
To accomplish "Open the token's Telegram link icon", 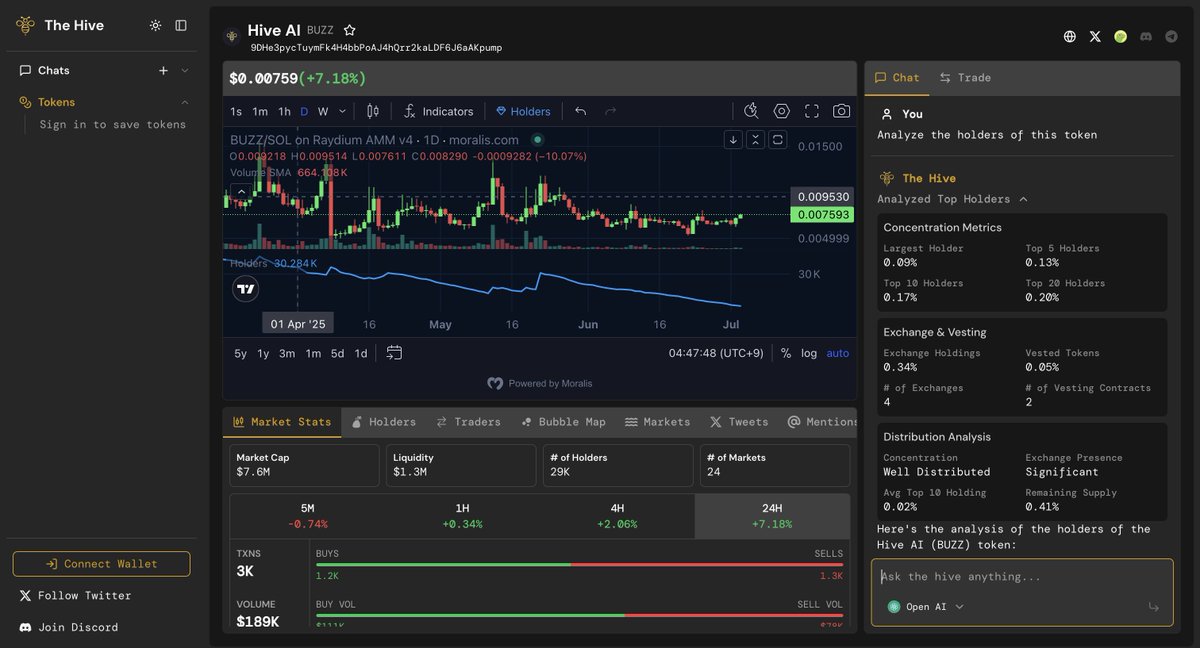I will click(x=1172, y=36).
